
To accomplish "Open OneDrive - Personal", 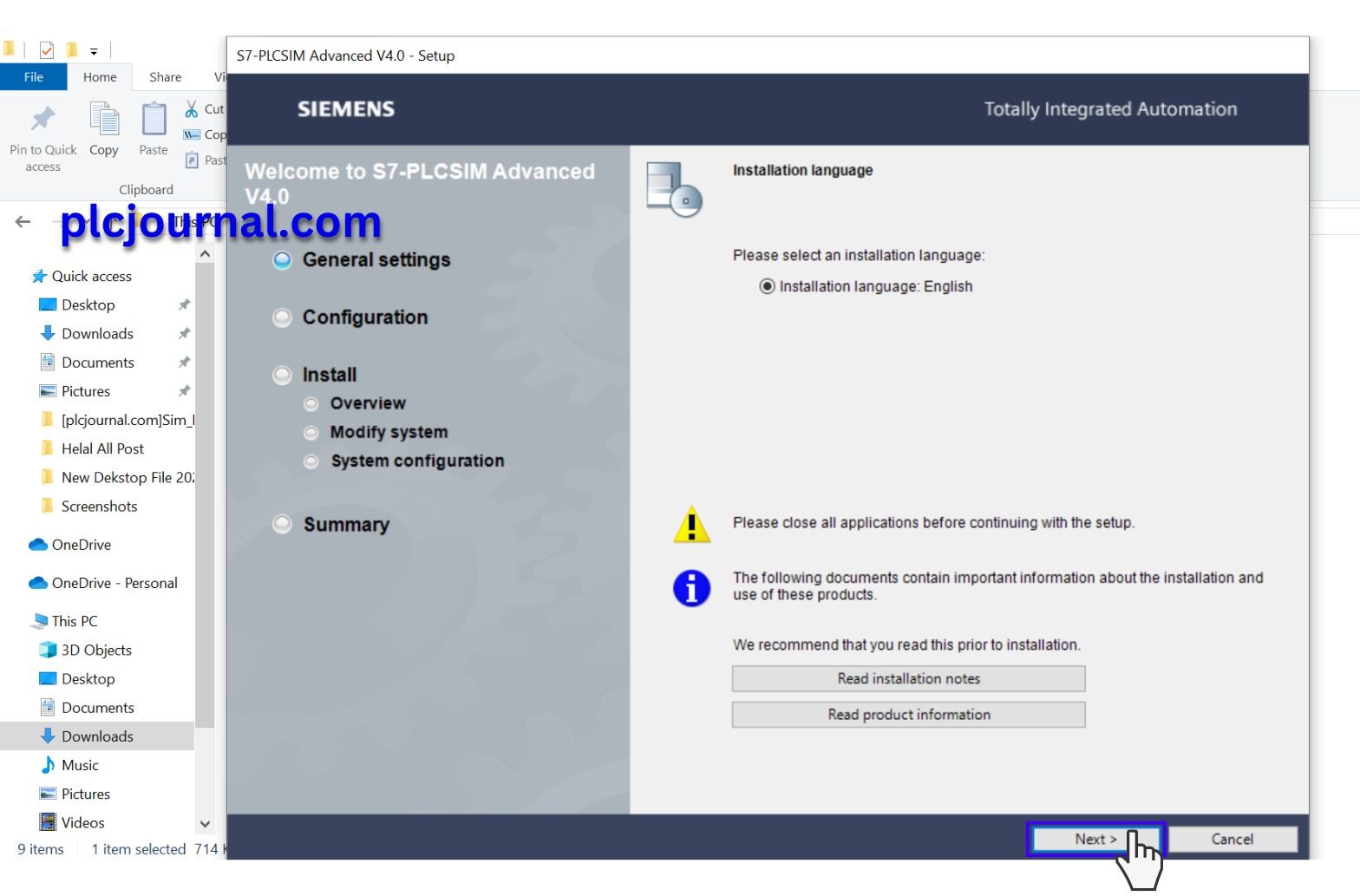I will [x=103, y=583].
